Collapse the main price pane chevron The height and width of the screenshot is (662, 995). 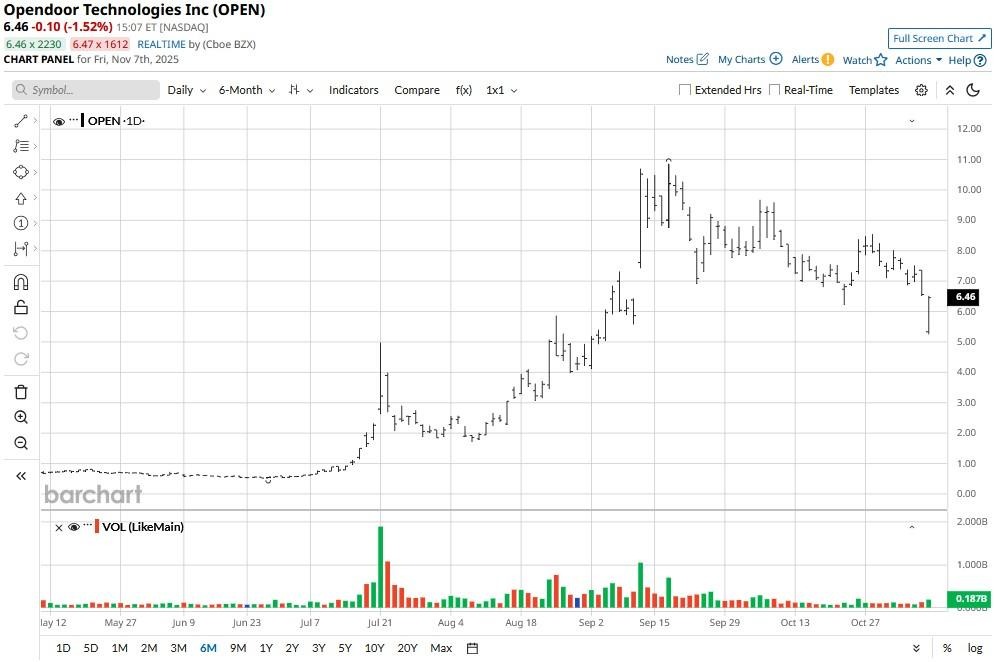coord(912,121)
